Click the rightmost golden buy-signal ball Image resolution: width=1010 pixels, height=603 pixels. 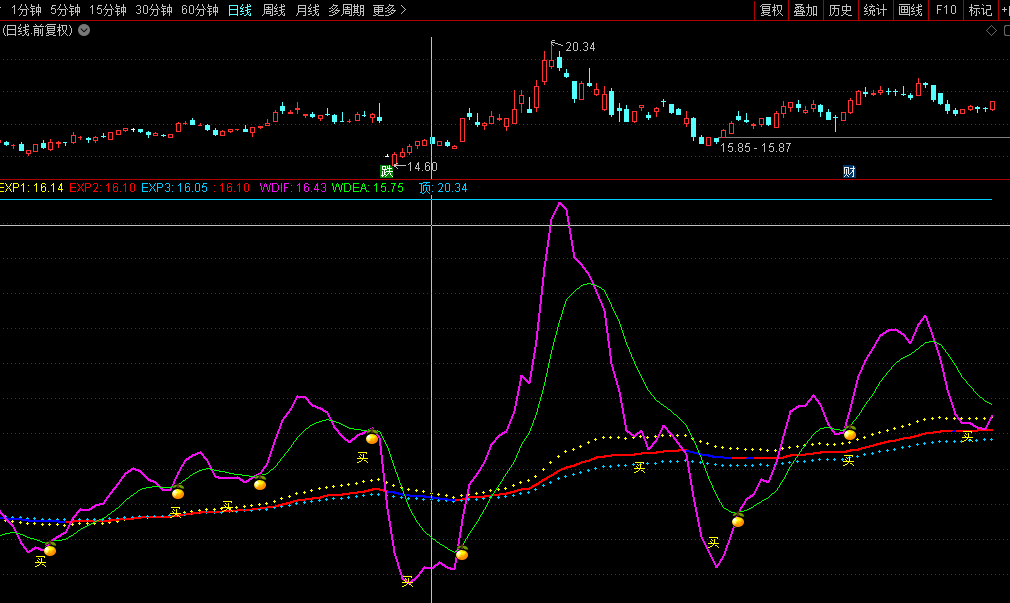[850, 434]
